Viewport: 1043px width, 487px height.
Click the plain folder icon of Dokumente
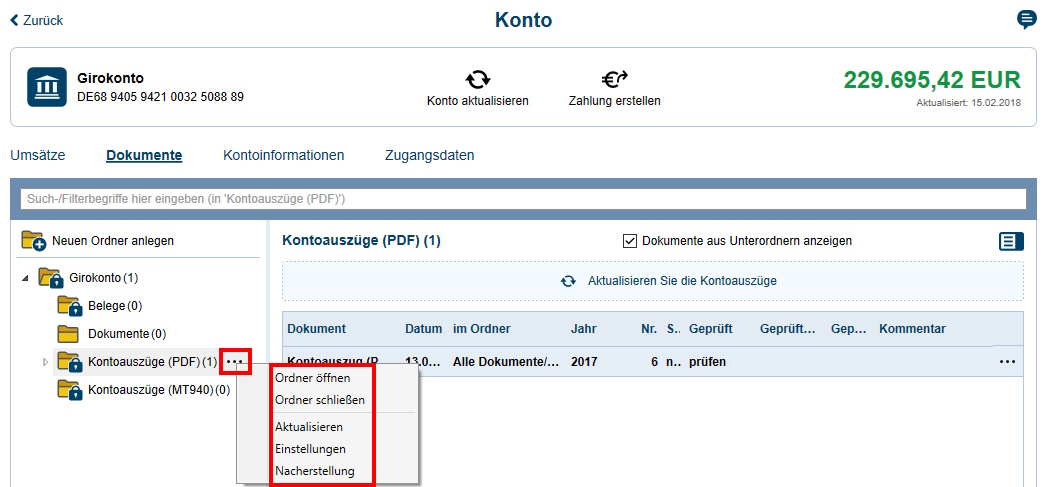tap(68, 333)
